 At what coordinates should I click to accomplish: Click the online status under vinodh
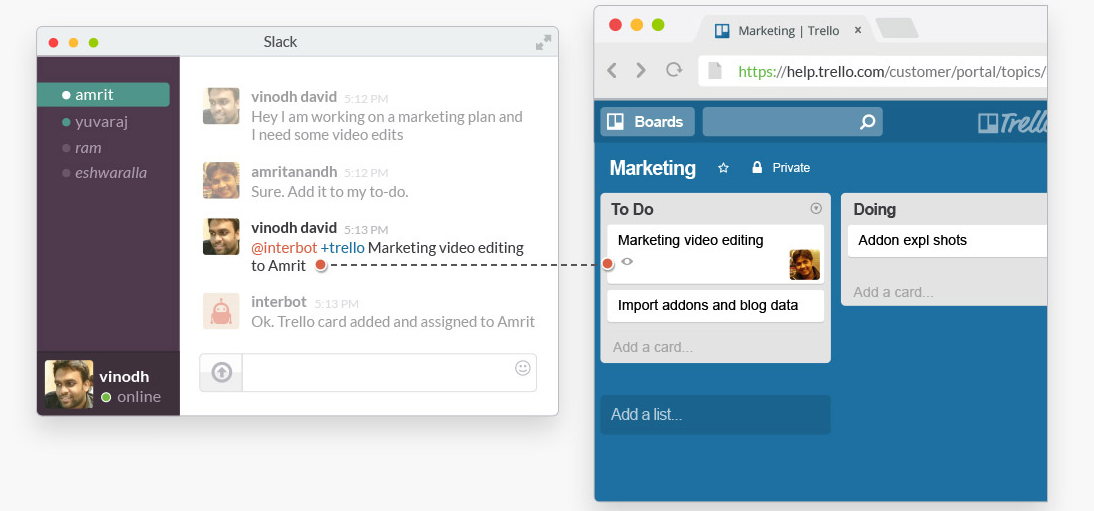(131, 397)
